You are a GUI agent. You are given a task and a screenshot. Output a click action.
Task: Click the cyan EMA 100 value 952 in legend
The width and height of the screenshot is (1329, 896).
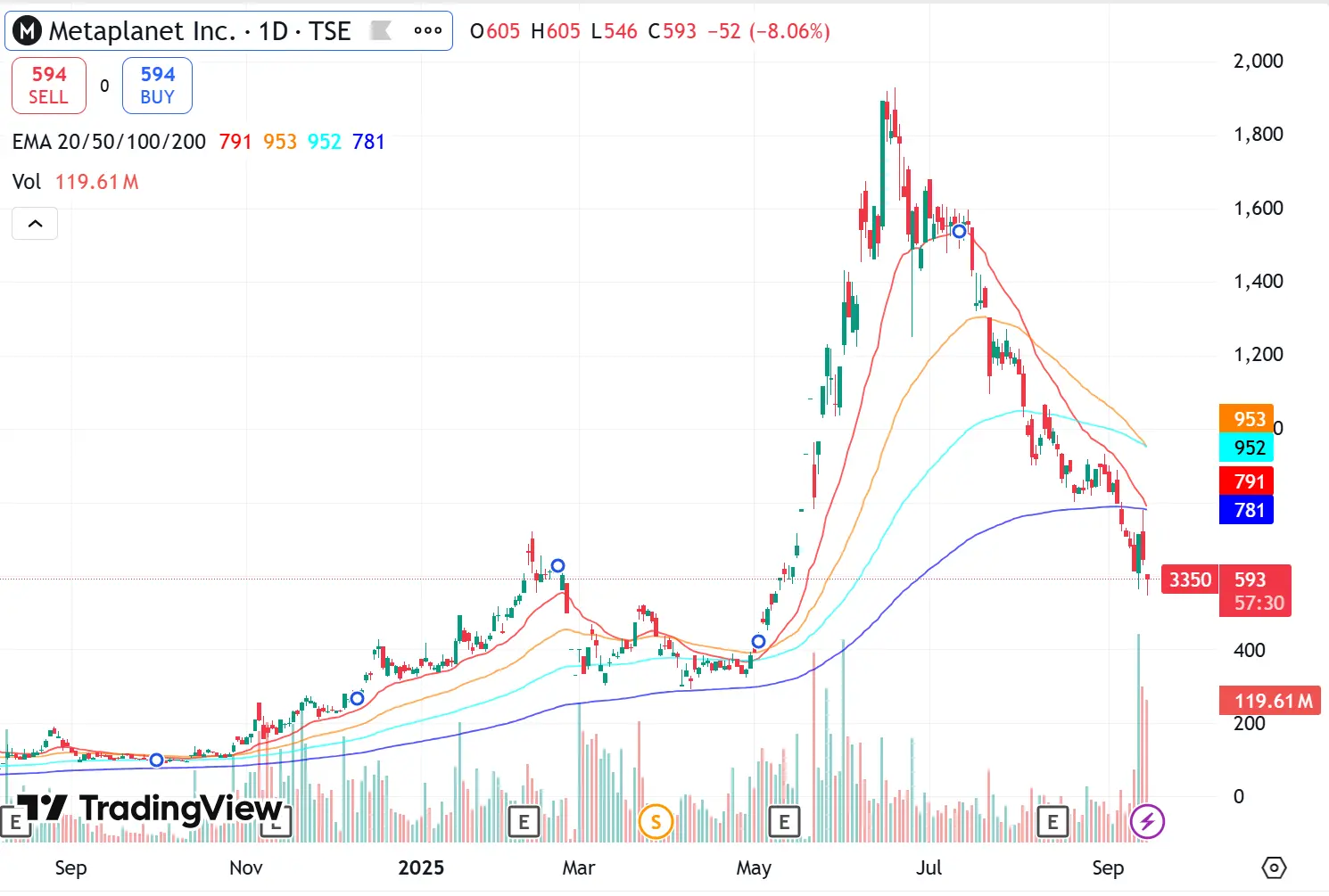pyautogui.click(x=325, y=142)
